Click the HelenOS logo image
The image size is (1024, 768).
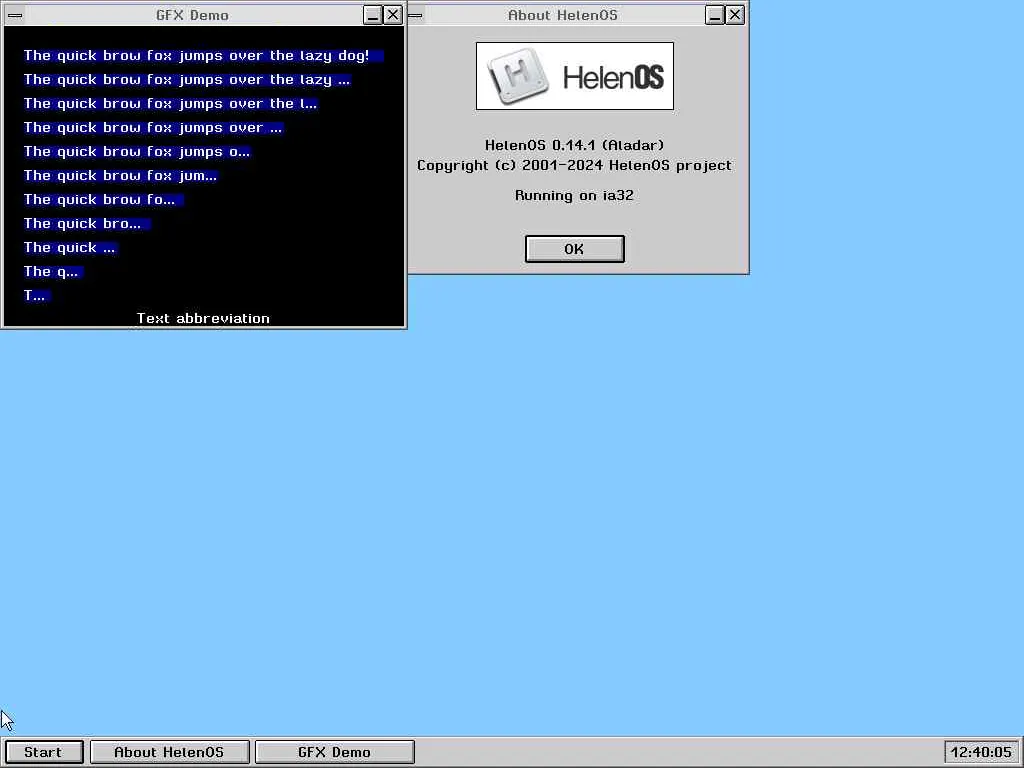coord(575,76)
